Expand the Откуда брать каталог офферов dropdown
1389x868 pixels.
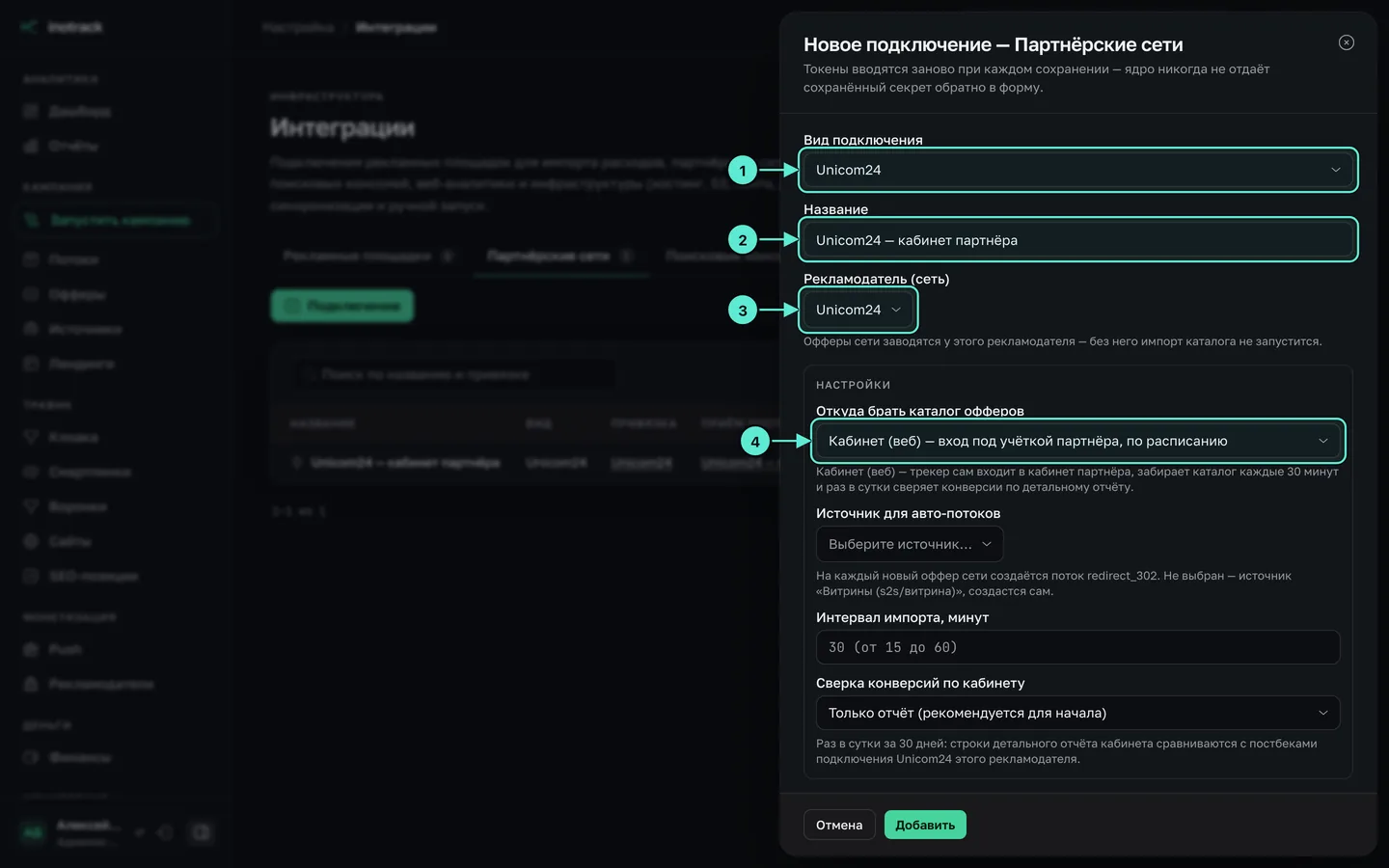(1077, 441)
